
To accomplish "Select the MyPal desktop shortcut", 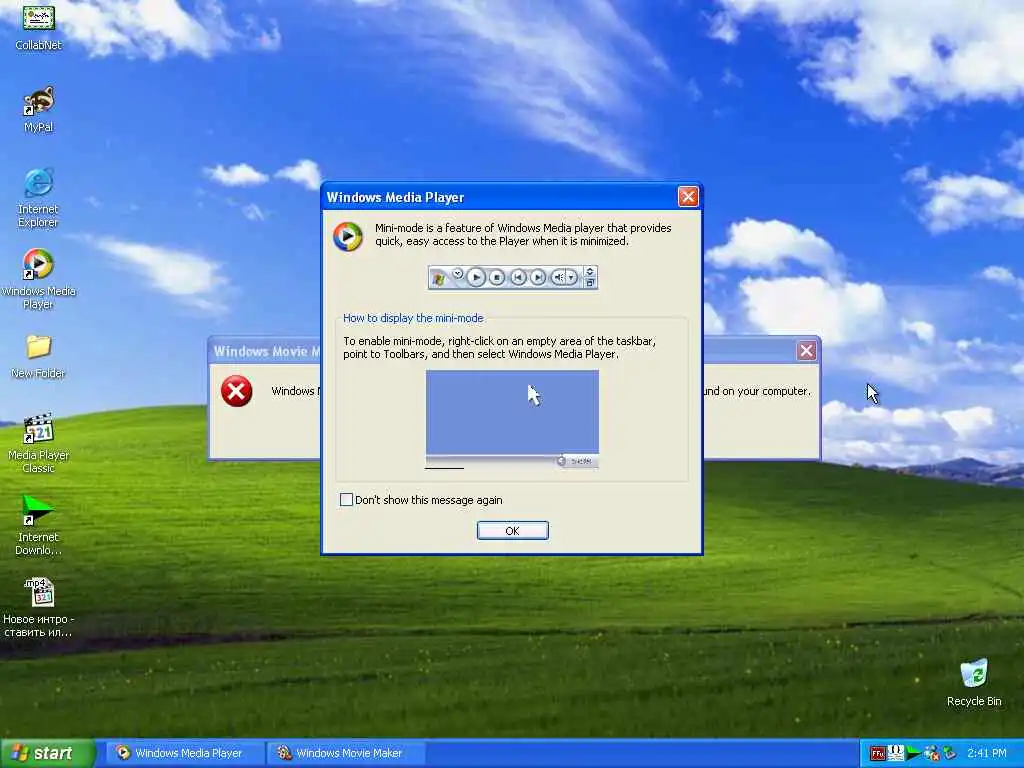I will tap(38, 109).
